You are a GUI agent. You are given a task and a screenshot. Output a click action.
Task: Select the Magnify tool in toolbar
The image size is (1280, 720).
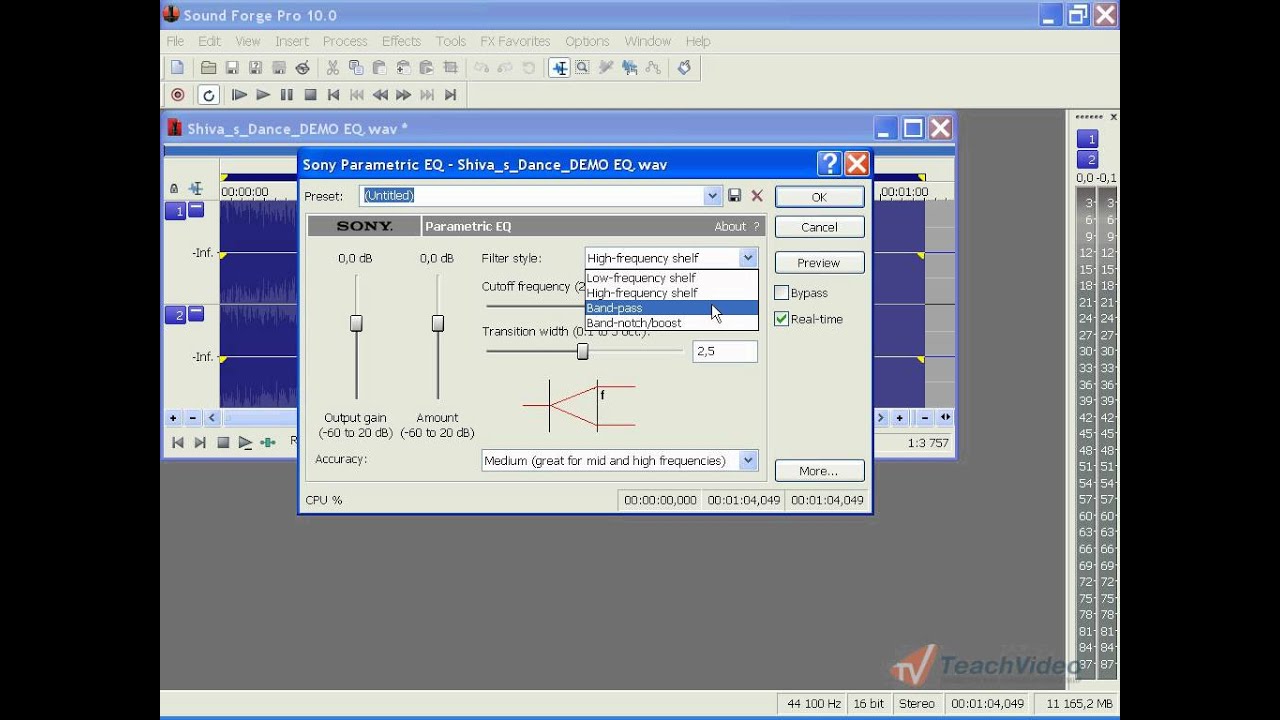pos(582,68)
